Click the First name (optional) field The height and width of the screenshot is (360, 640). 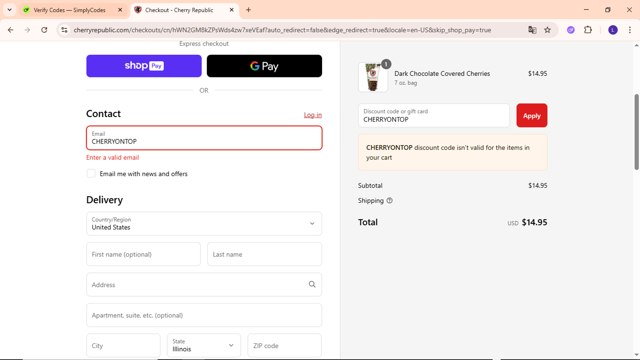coord(143,254)
